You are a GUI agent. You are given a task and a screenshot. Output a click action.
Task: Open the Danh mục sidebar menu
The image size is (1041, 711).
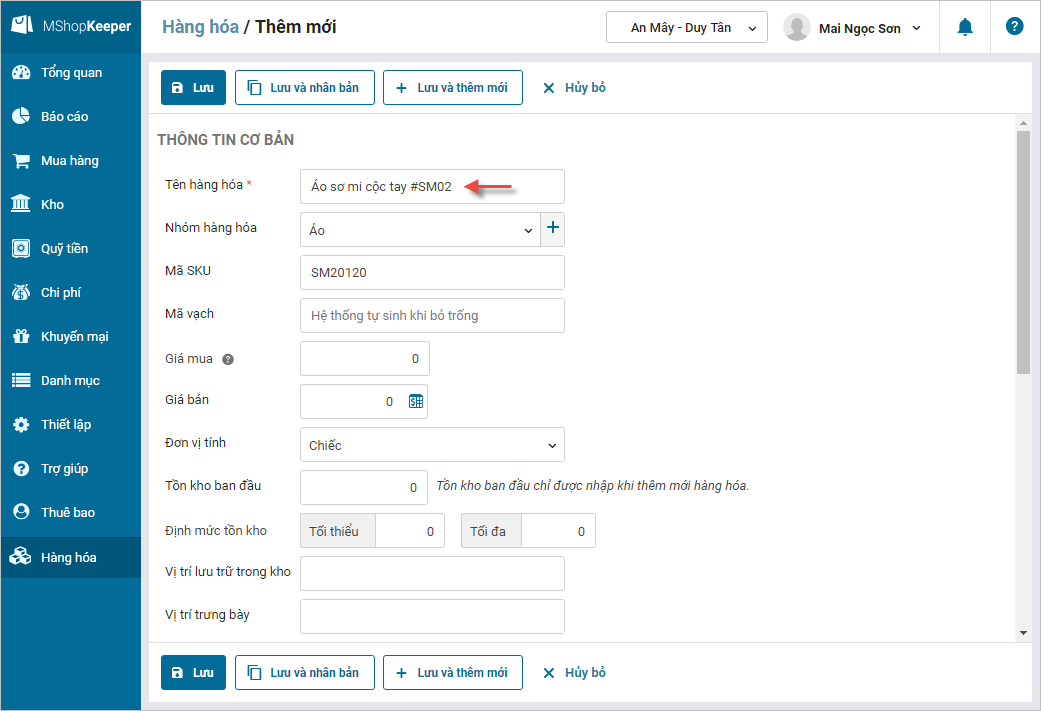pos(70,380)
